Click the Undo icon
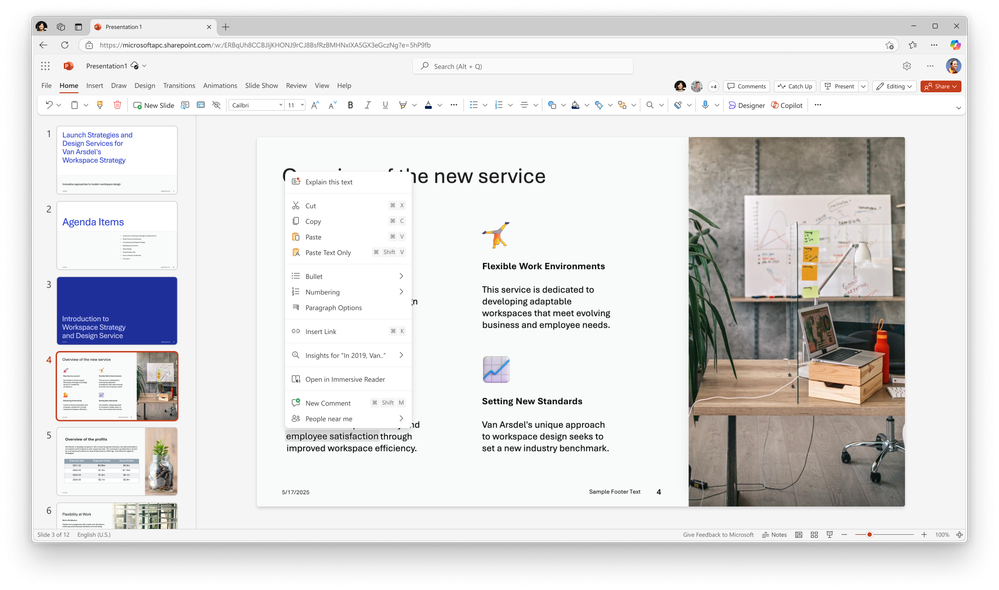The image size is (999, 590). coord(48,104)
